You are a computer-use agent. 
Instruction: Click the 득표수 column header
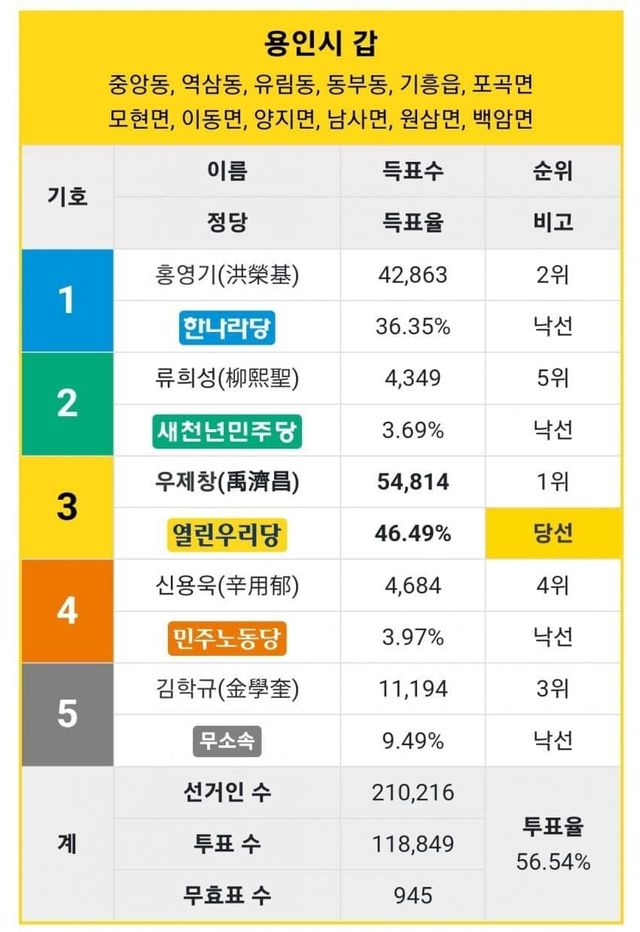413,171
